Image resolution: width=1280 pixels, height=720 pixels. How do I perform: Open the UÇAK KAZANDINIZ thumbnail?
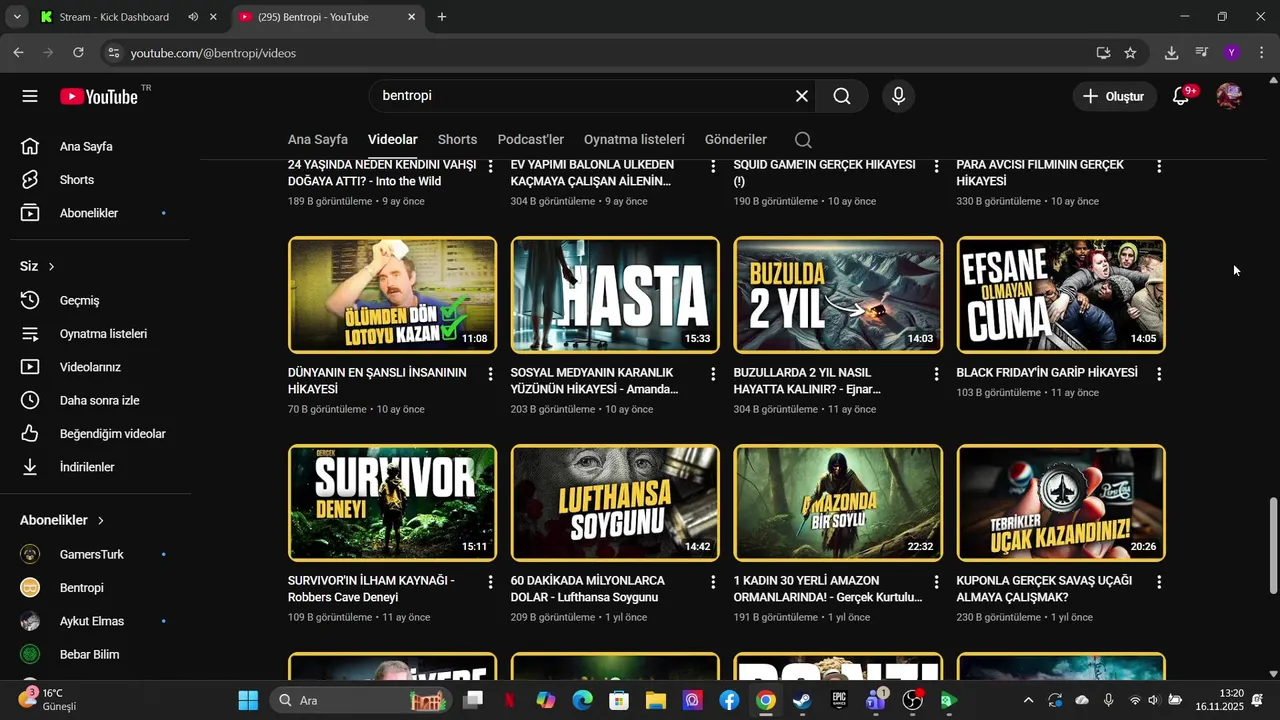tap(1061, 503)
